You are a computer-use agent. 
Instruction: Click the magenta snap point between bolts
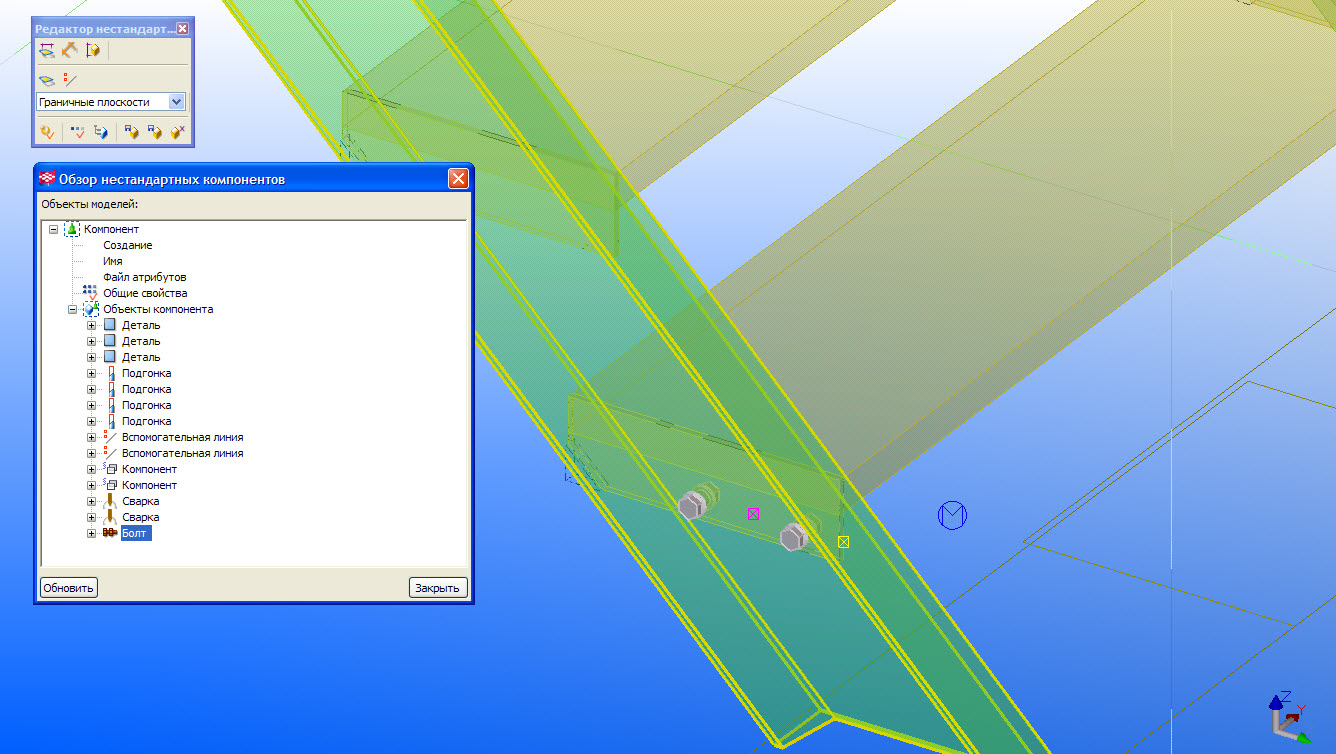pyautogui.click(x=753, y=513)
